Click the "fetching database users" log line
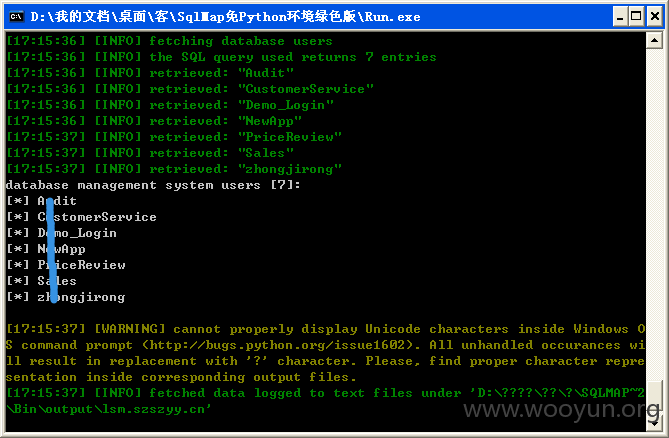 click(169, 41)
